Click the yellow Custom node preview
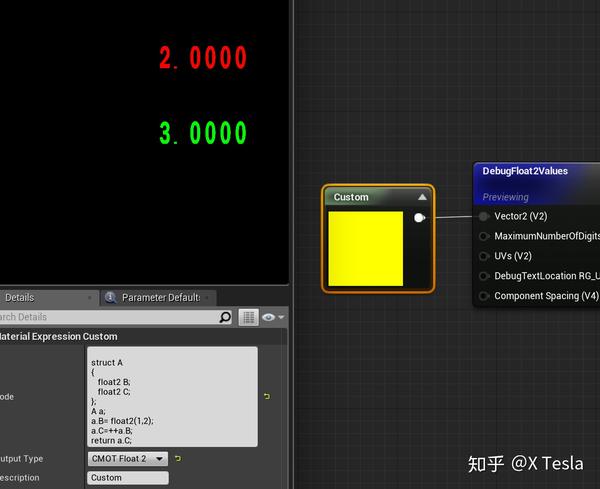This screenshot has height=489, width=600. click(365, 248)
